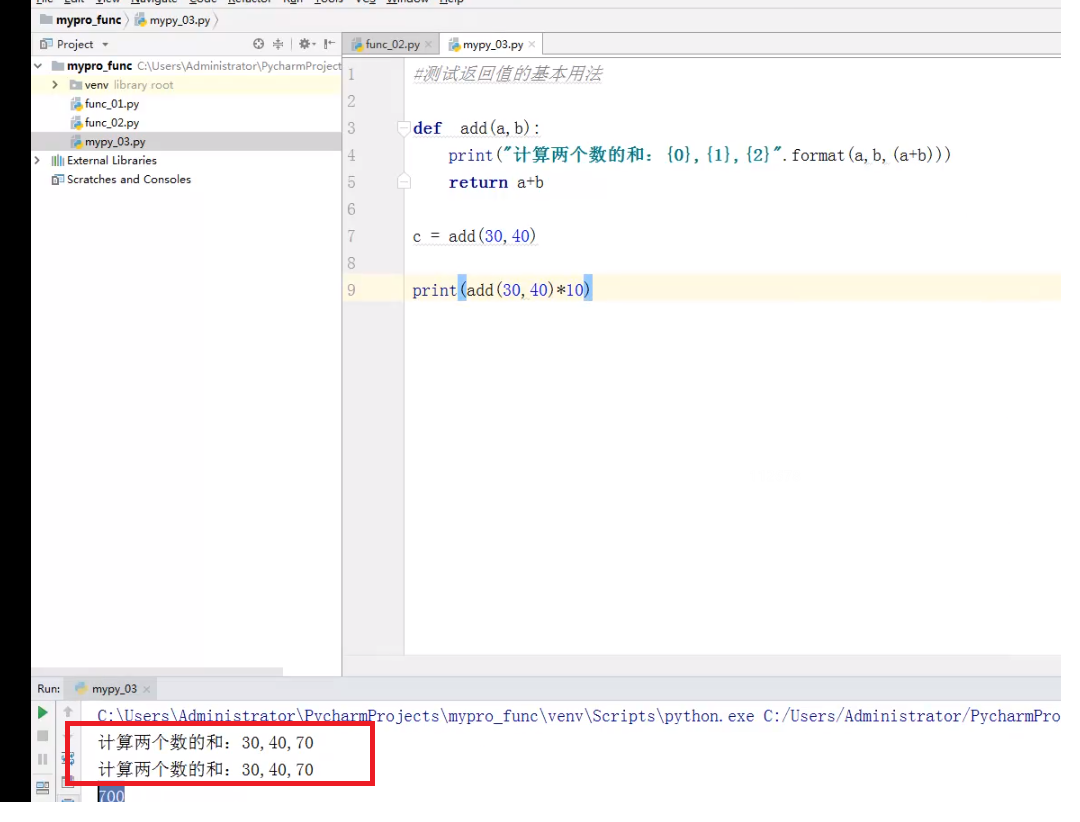Click the up arrow in Run console
The width and height of the screenshot is (1080, 822).
68,712
